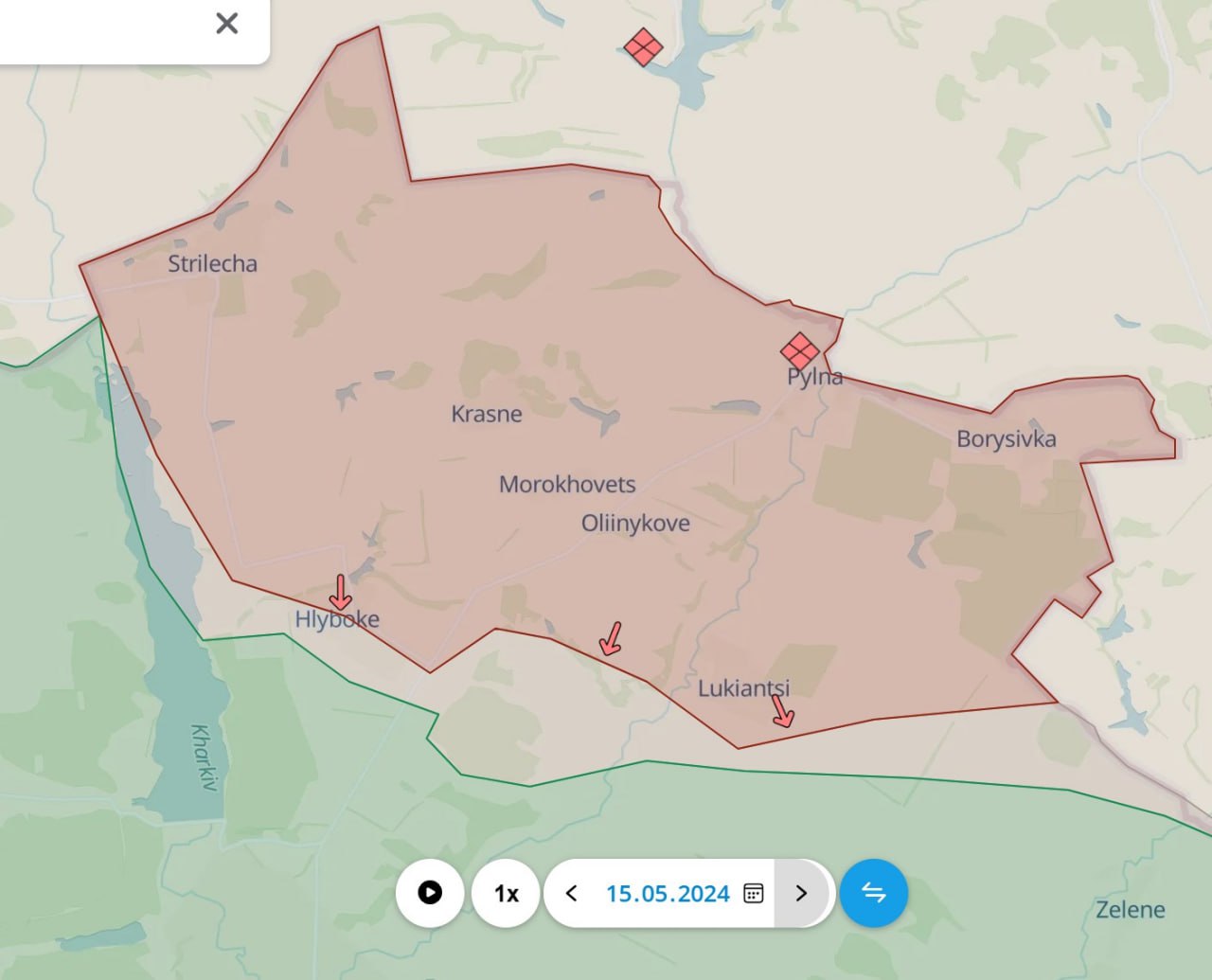Select the Krasne settlement label
The width and height of the screenshot is (1212, 980).
point(487,414)
